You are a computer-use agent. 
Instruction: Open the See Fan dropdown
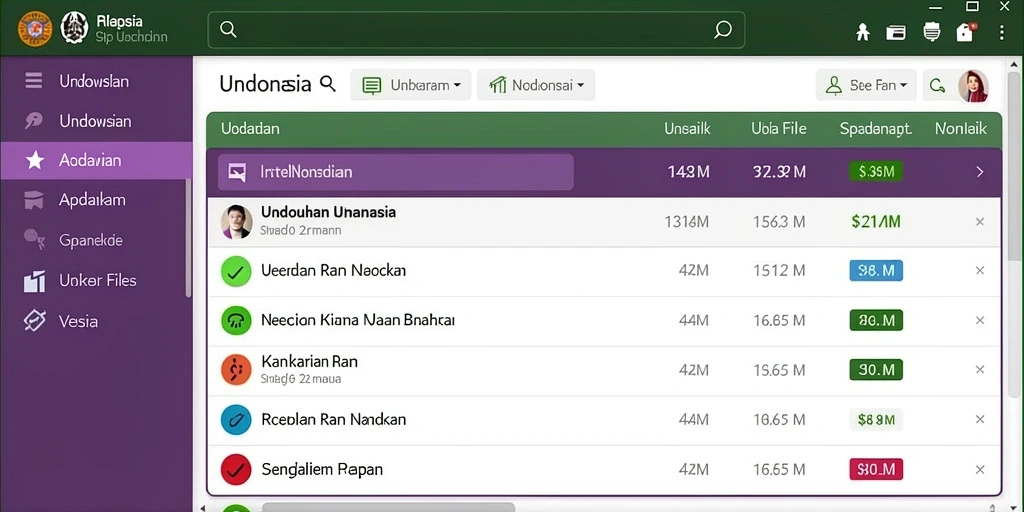(866, 85)
